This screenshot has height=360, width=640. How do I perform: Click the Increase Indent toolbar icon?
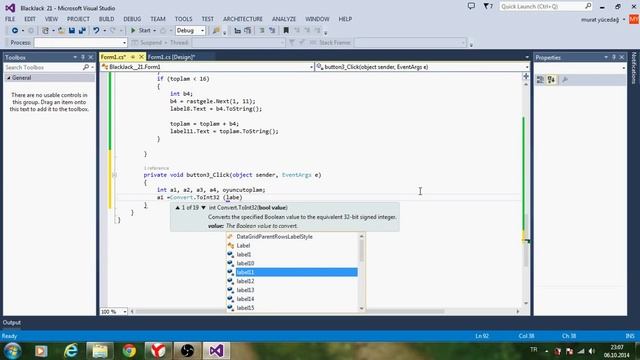coord(247,31)
